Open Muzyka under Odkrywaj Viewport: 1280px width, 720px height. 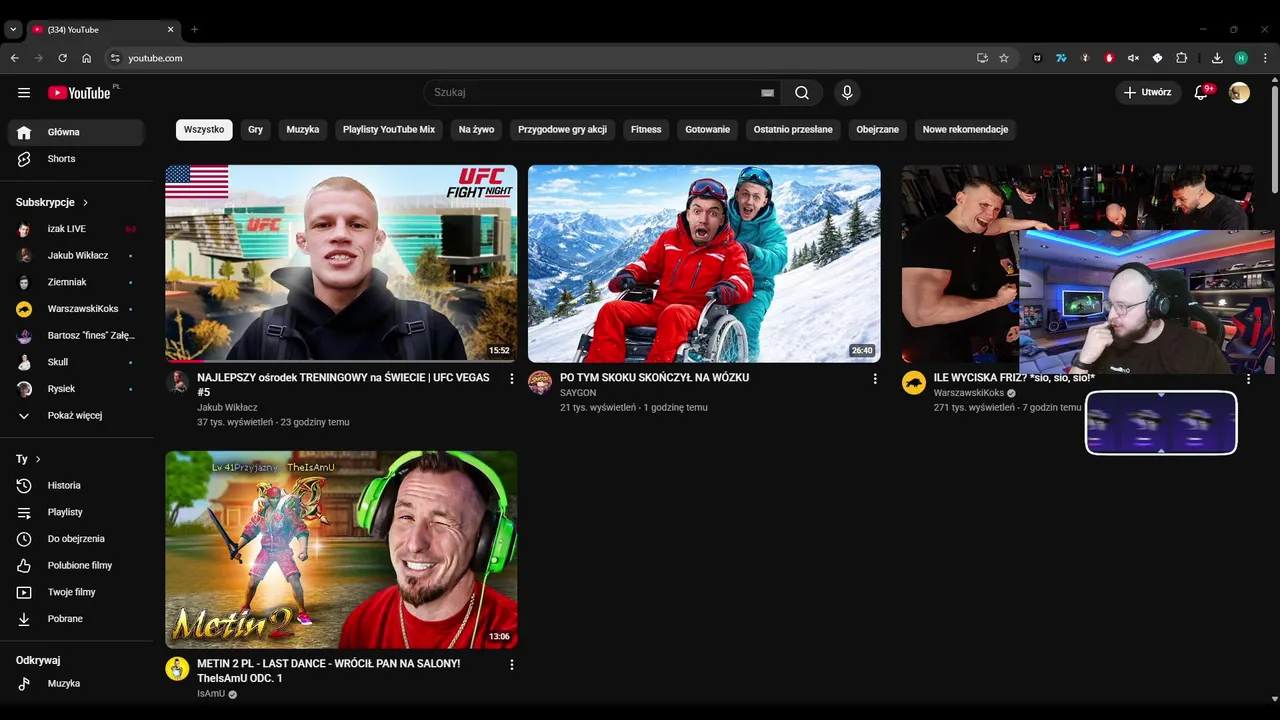[76, 684]
